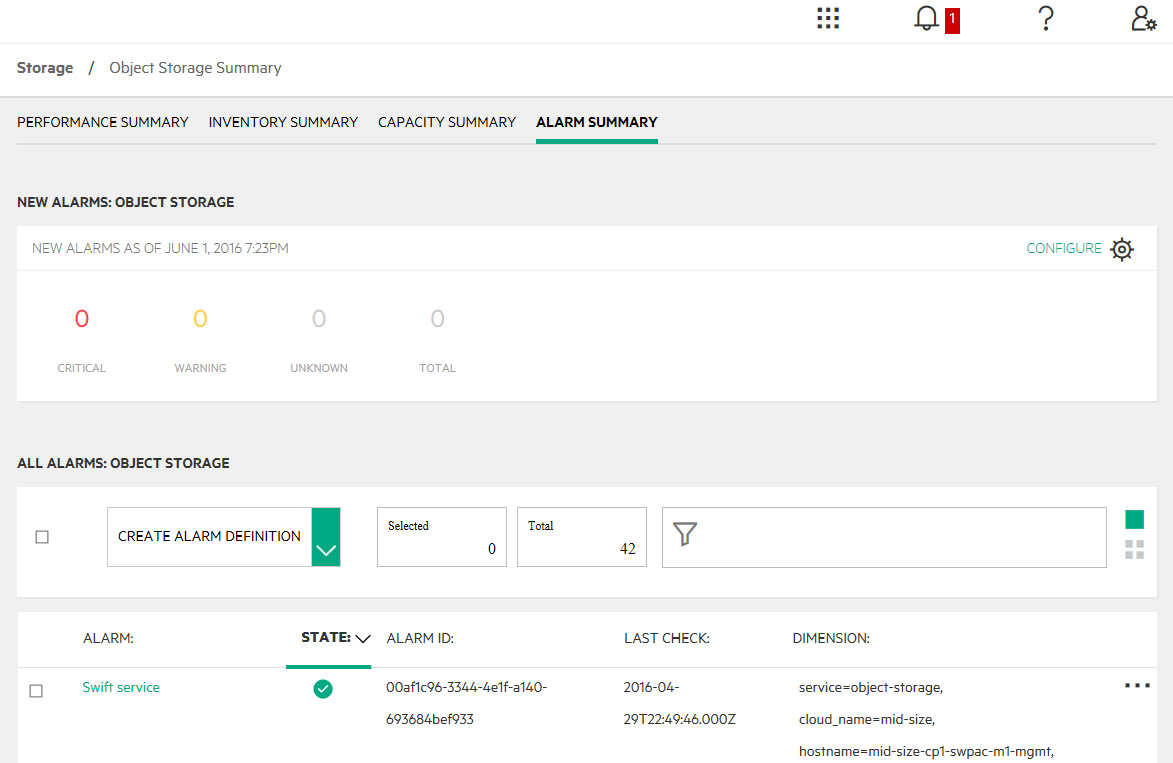1173x763 pixels.
Task: Open the user settings icon
Action: click(x=1143, y=19)
